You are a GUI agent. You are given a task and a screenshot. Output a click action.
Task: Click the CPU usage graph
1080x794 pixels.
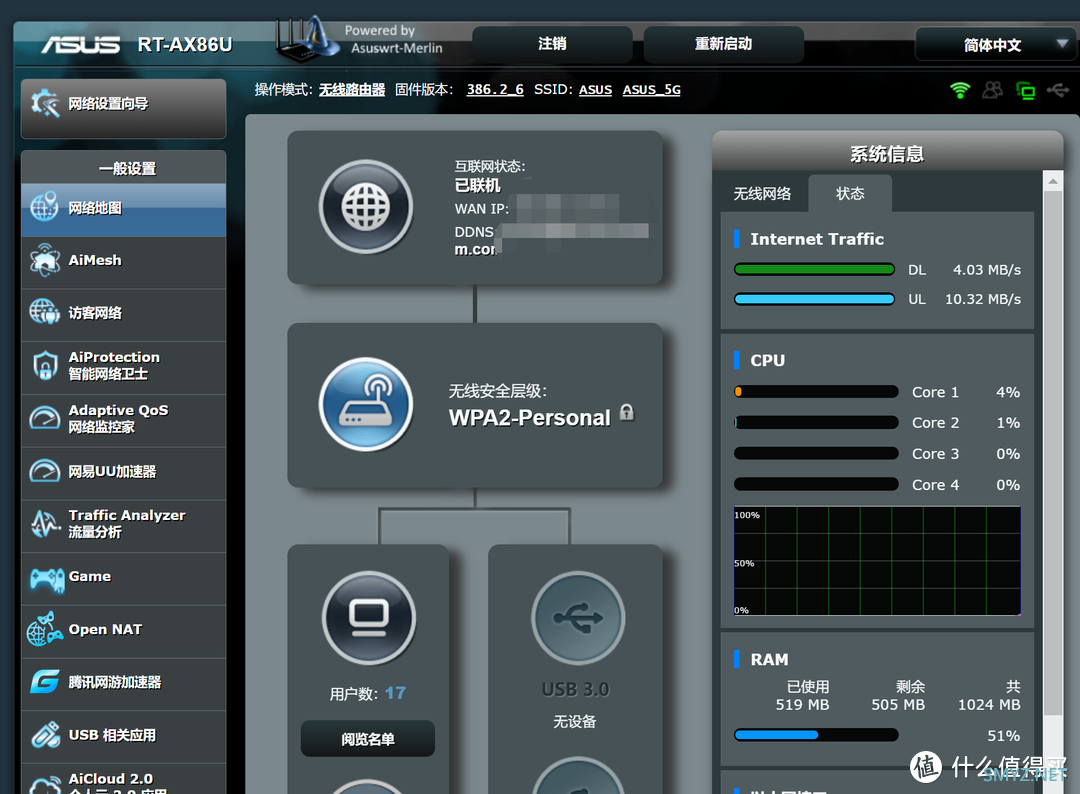[x=877, y=561]
